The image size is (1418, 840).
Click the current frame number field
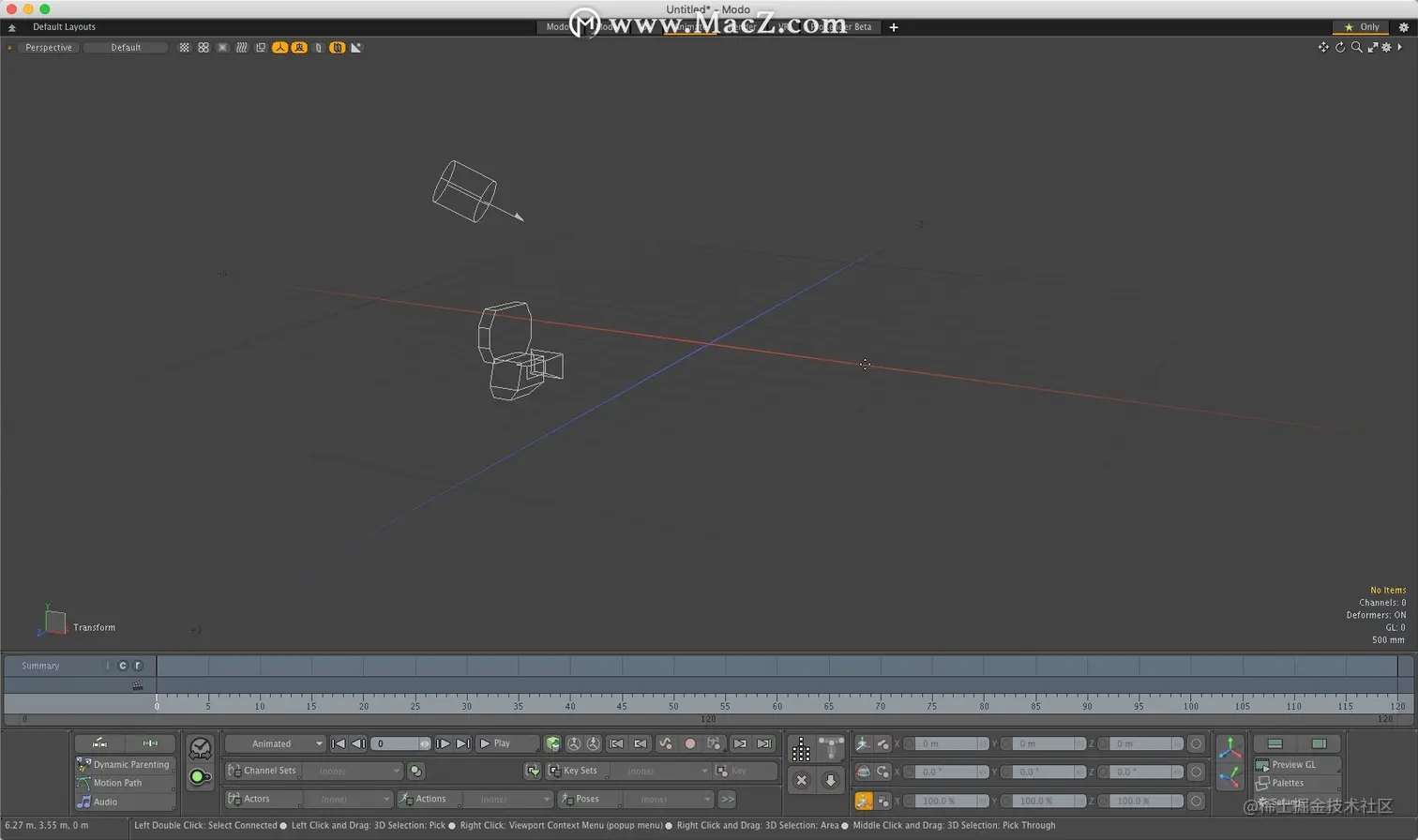pos(400,743)
